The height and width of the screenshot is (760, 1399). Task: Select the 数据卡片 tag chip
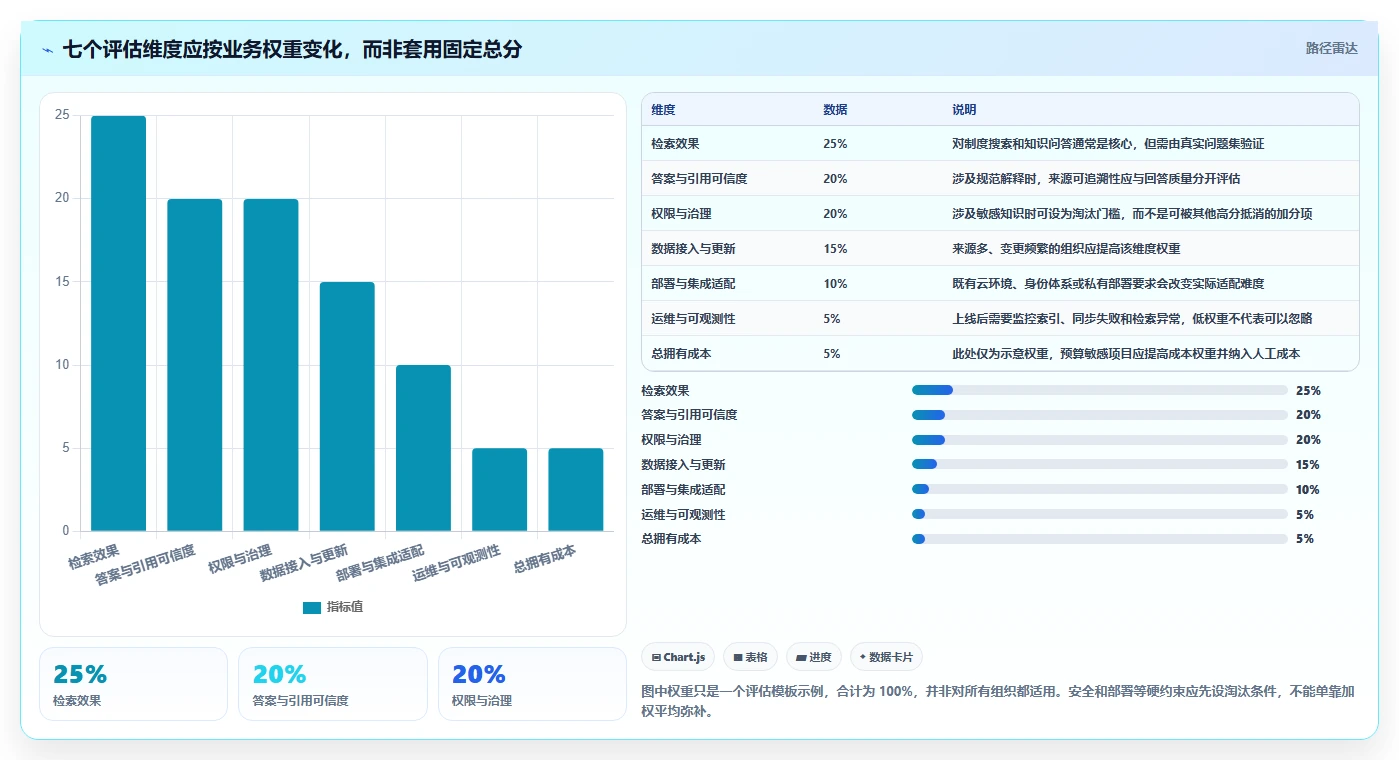click(x=886, y=657)
